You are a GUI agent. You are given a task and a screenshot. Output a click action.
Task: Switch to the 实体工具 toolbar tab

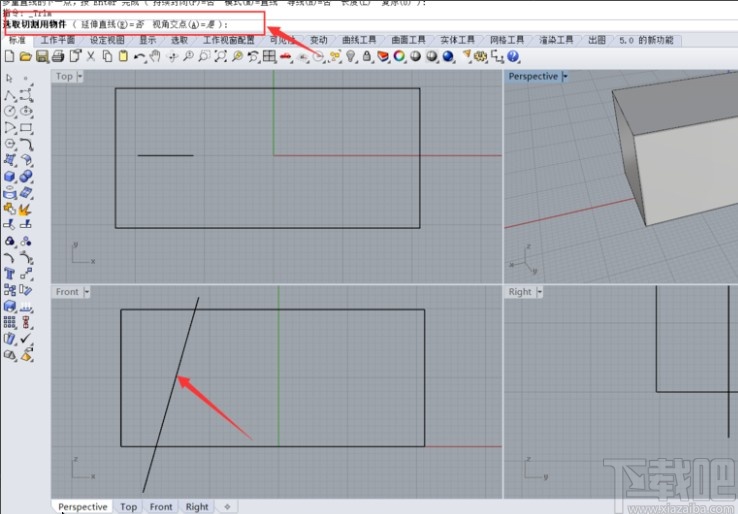pos(457,40)
